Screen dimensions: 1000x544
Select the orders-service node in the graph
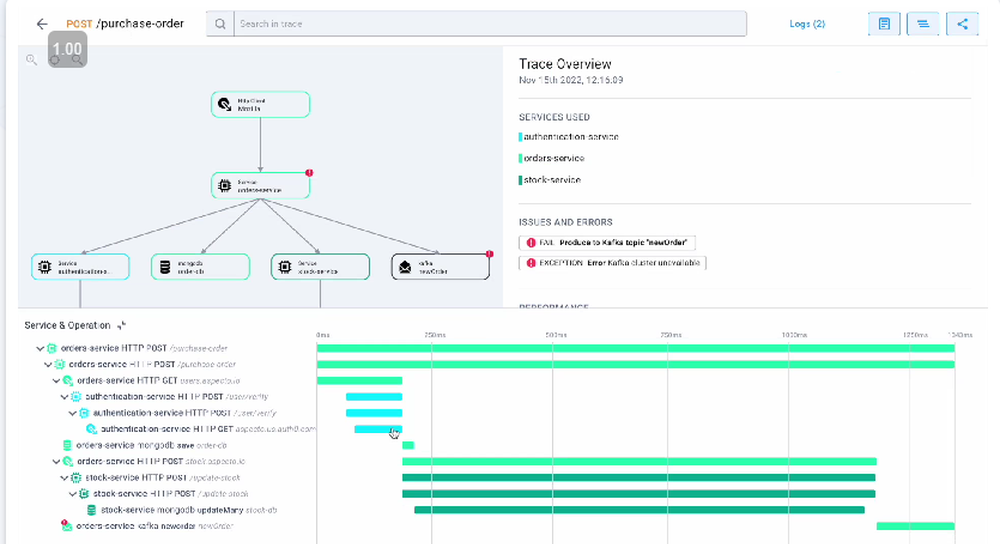260,186
